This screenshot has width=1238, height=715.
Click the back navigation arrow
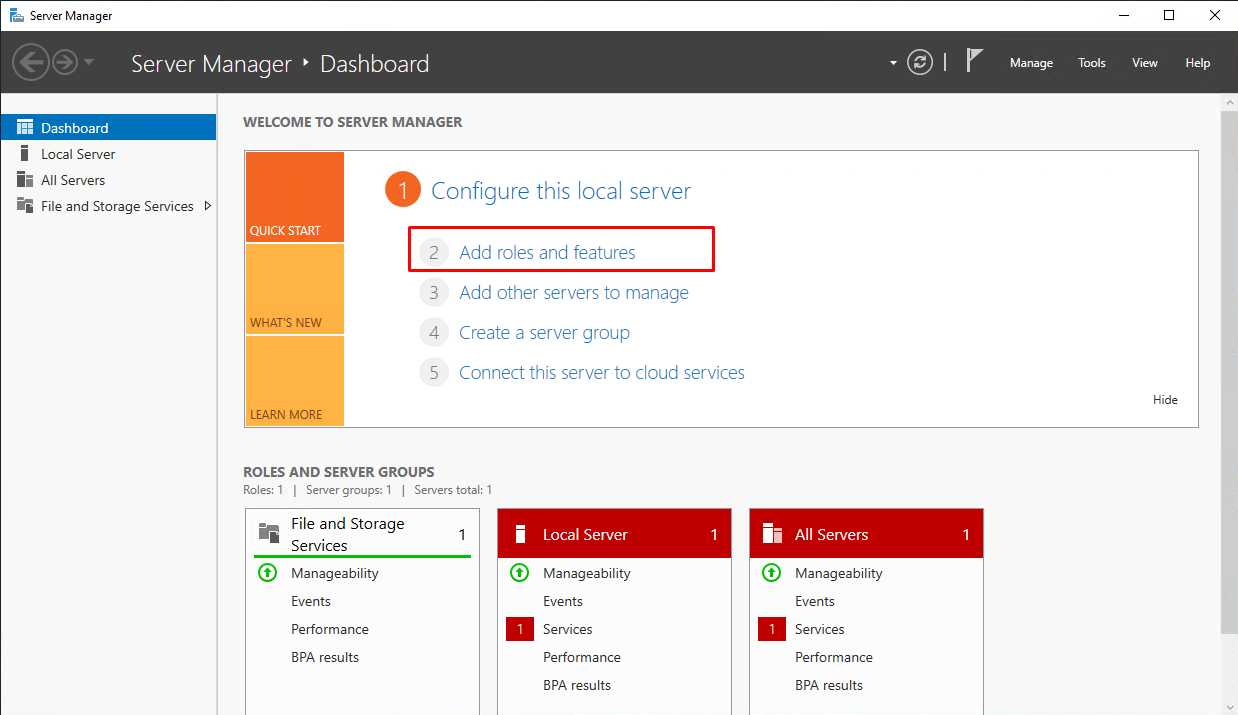(x=31, y=62)
